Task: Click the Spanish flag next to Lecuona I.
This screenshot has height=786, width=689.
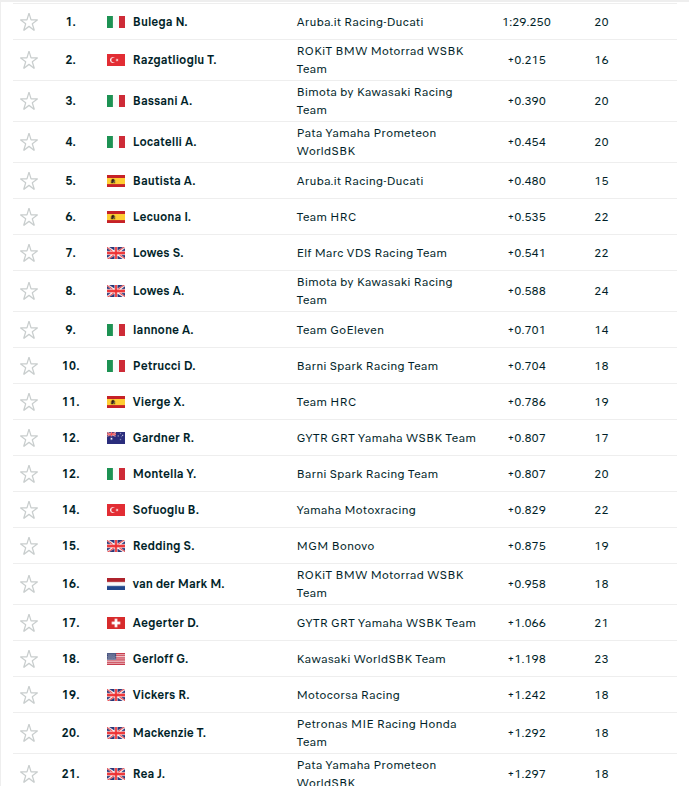Action: point(116,217)
